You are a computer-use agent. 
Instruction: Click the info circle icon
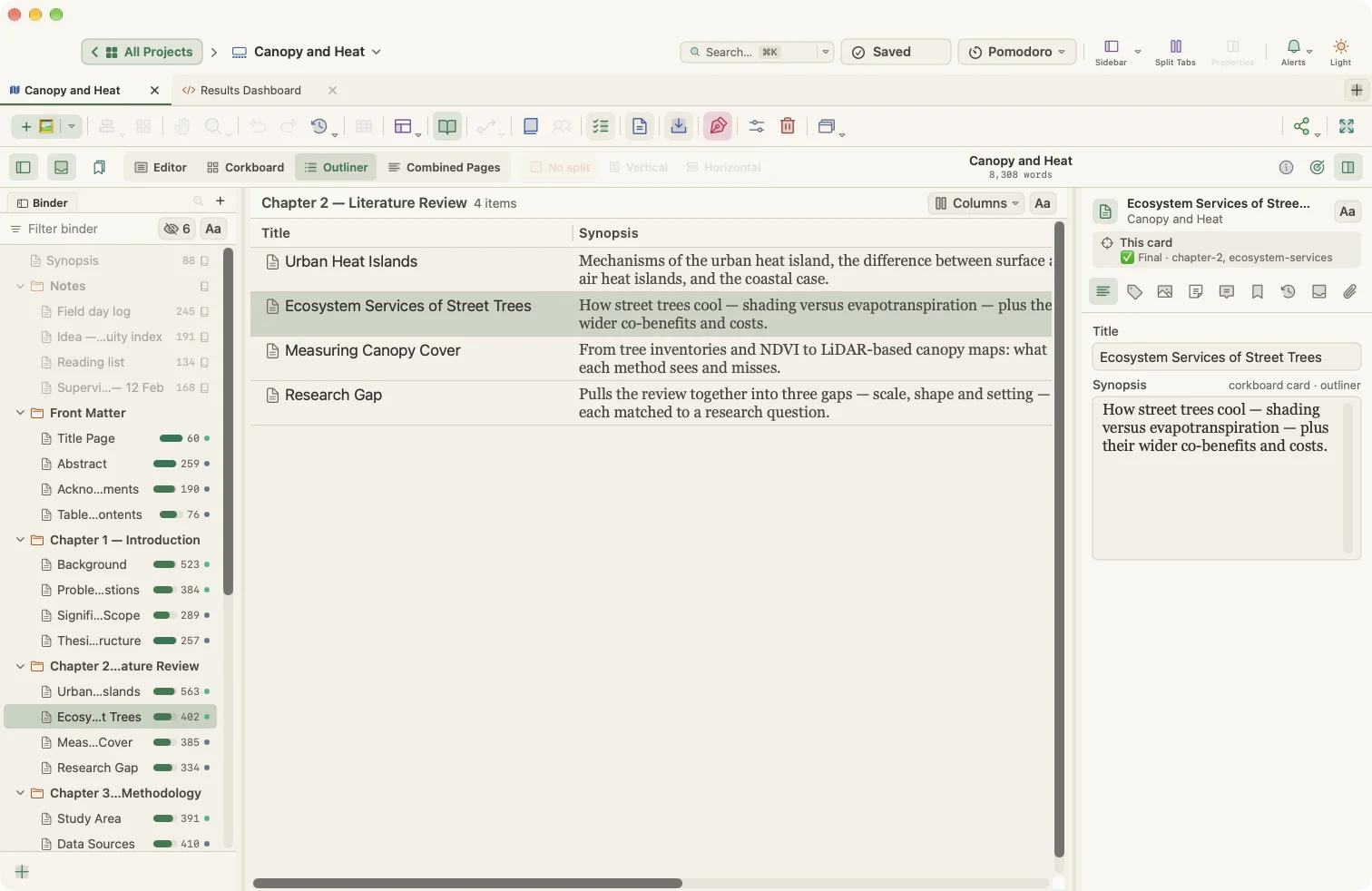click(x=1286, y=167)
